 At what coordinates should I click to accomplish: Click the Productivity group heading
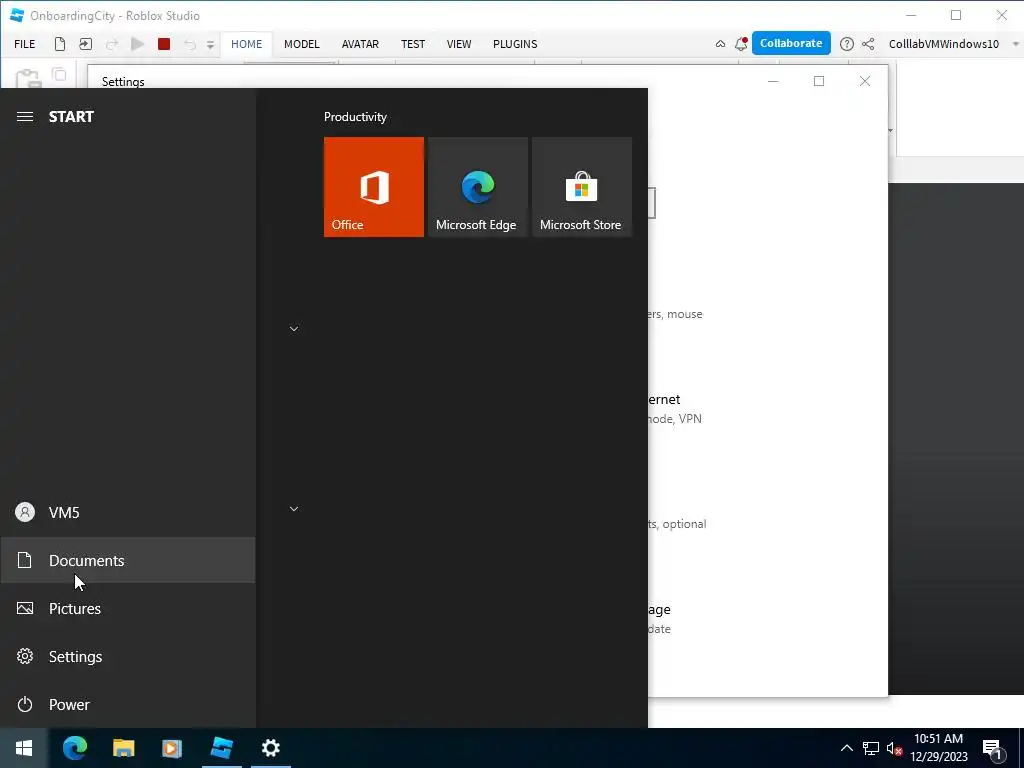355,117
